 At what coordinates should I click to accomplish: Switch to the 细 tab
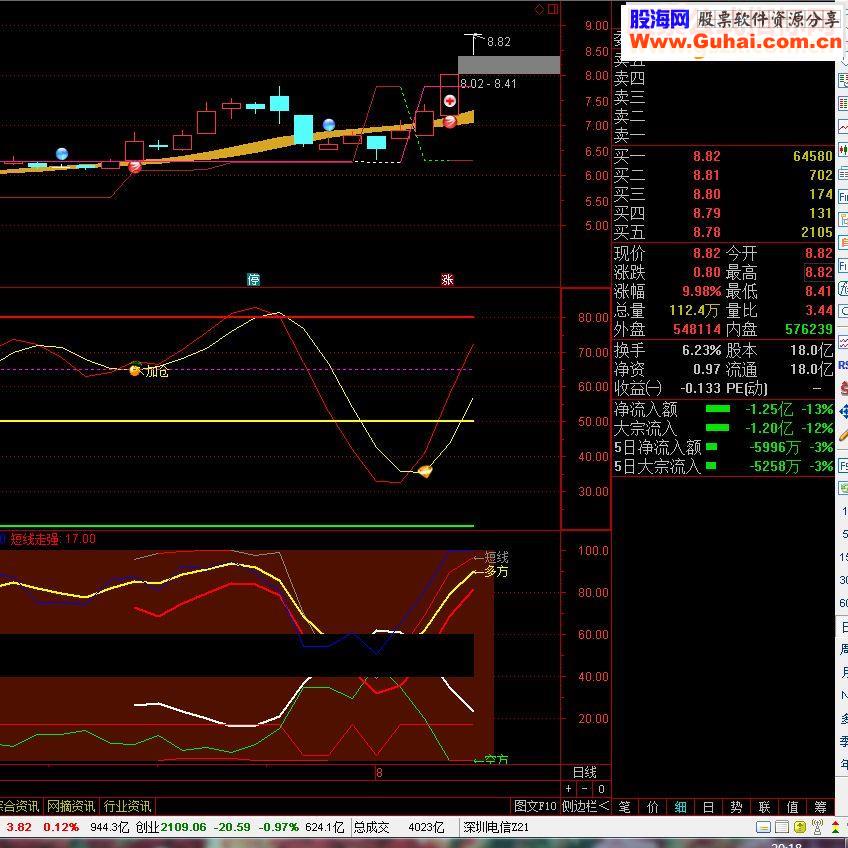680,807
